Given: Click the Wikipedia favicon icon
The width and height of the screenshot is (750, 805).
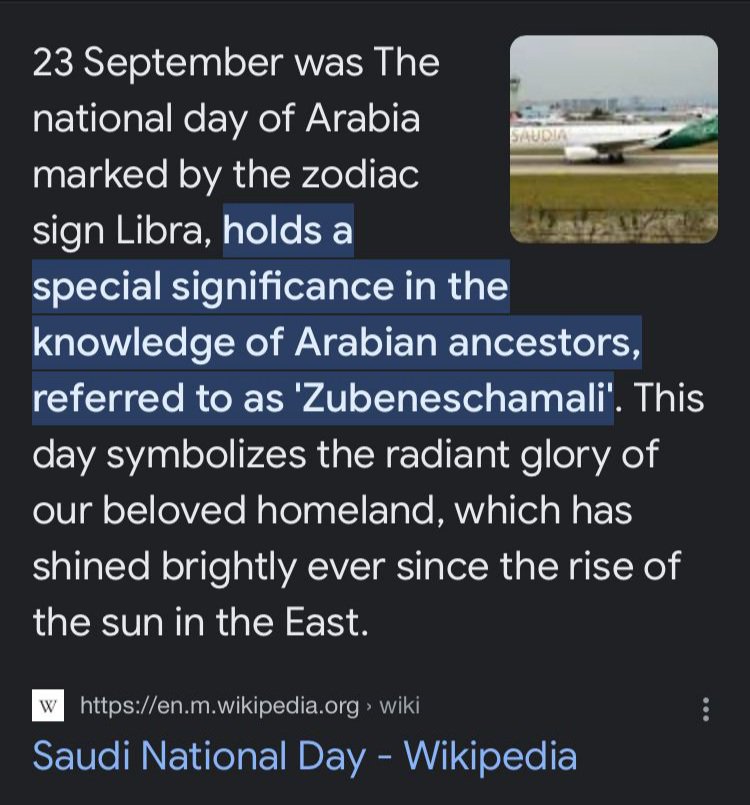Looking at the screenshot, I should click(48, 707).
